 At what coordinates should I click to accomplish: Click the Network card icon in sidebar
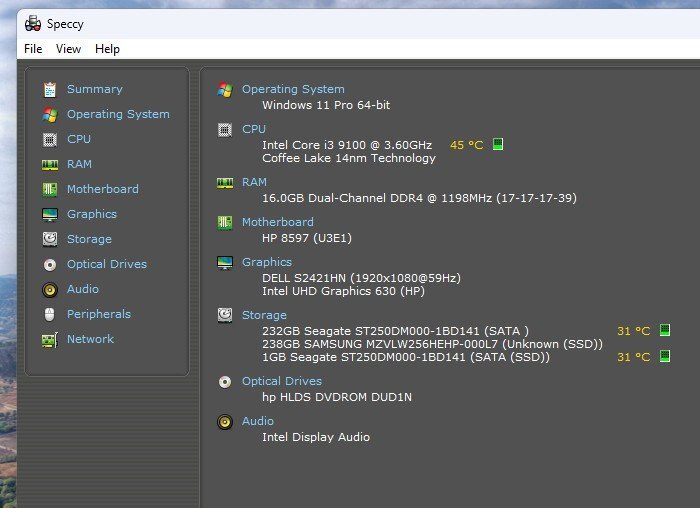(50, 340)
